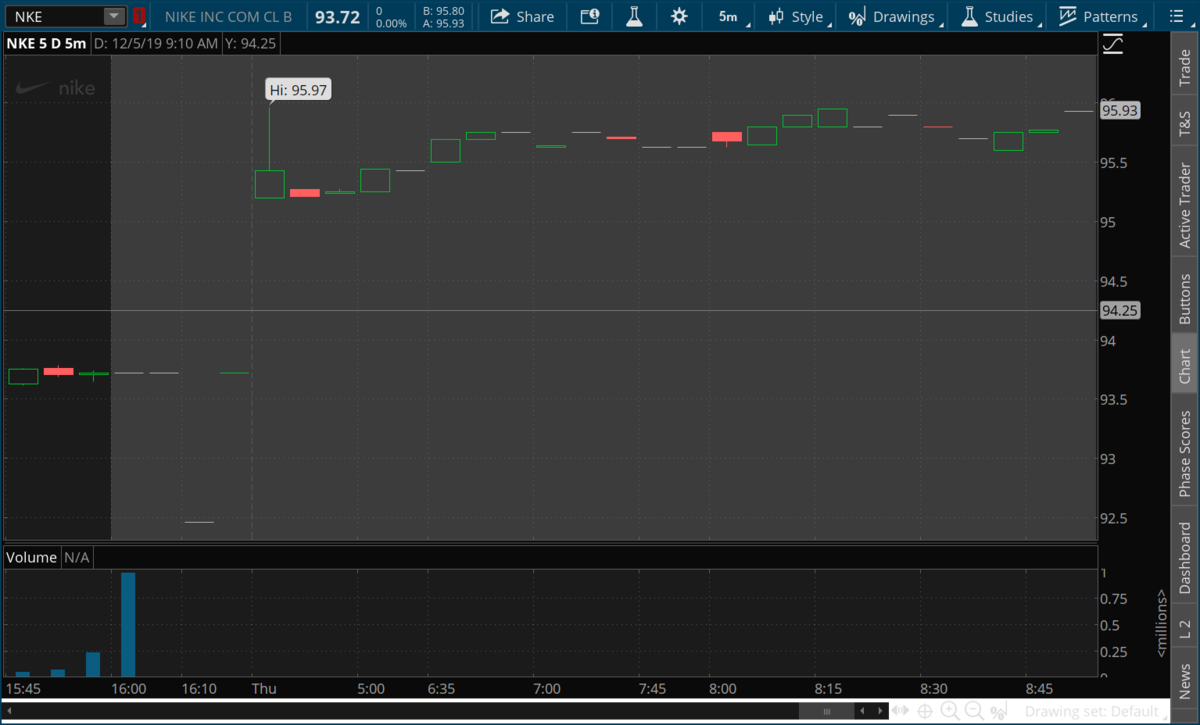Open the Active Trader side tab
Viewport: 1200px width, 725px height.
(1185, 205)
